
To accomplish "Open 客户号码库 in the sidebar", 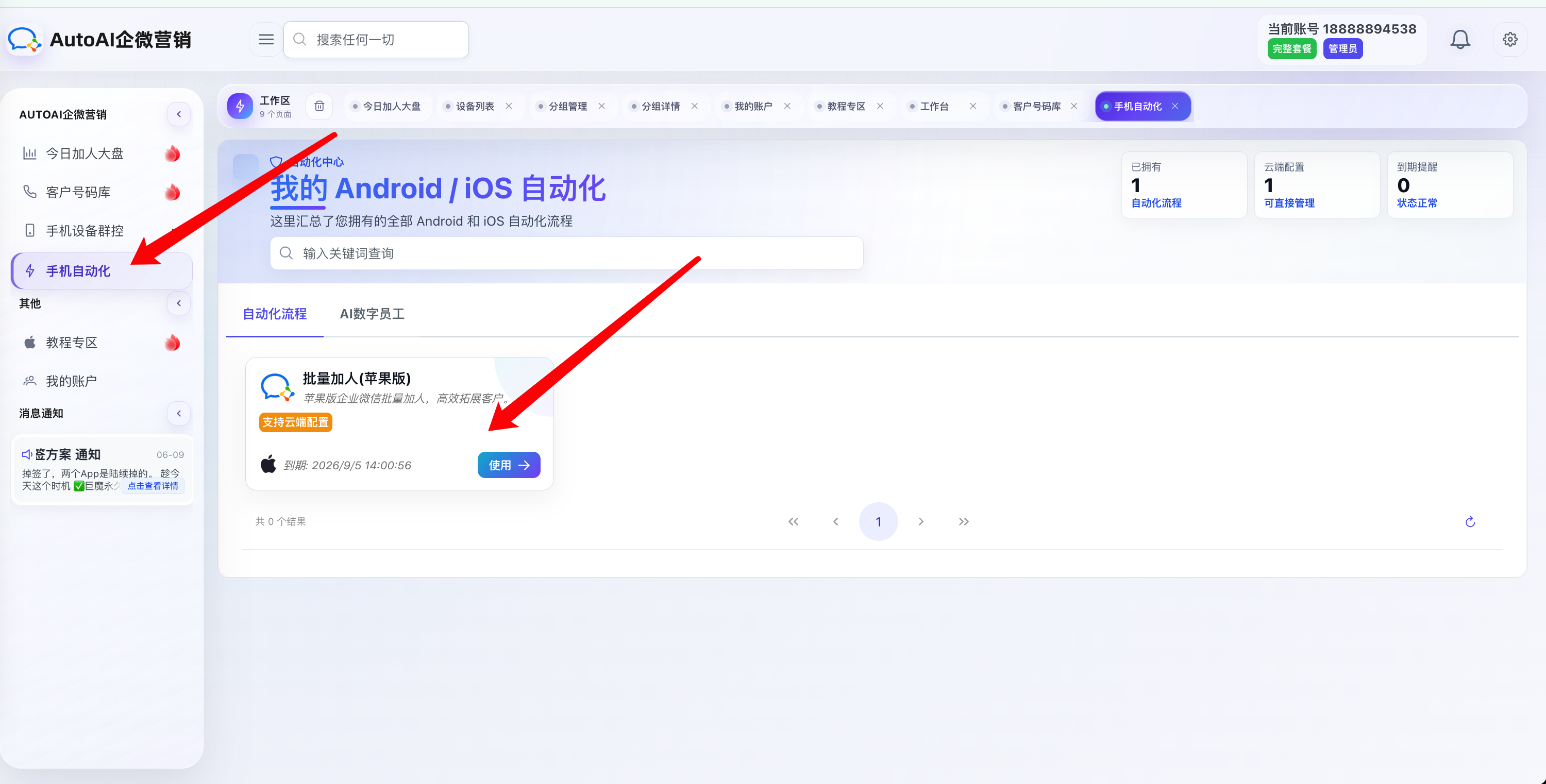I will (102, 192).
